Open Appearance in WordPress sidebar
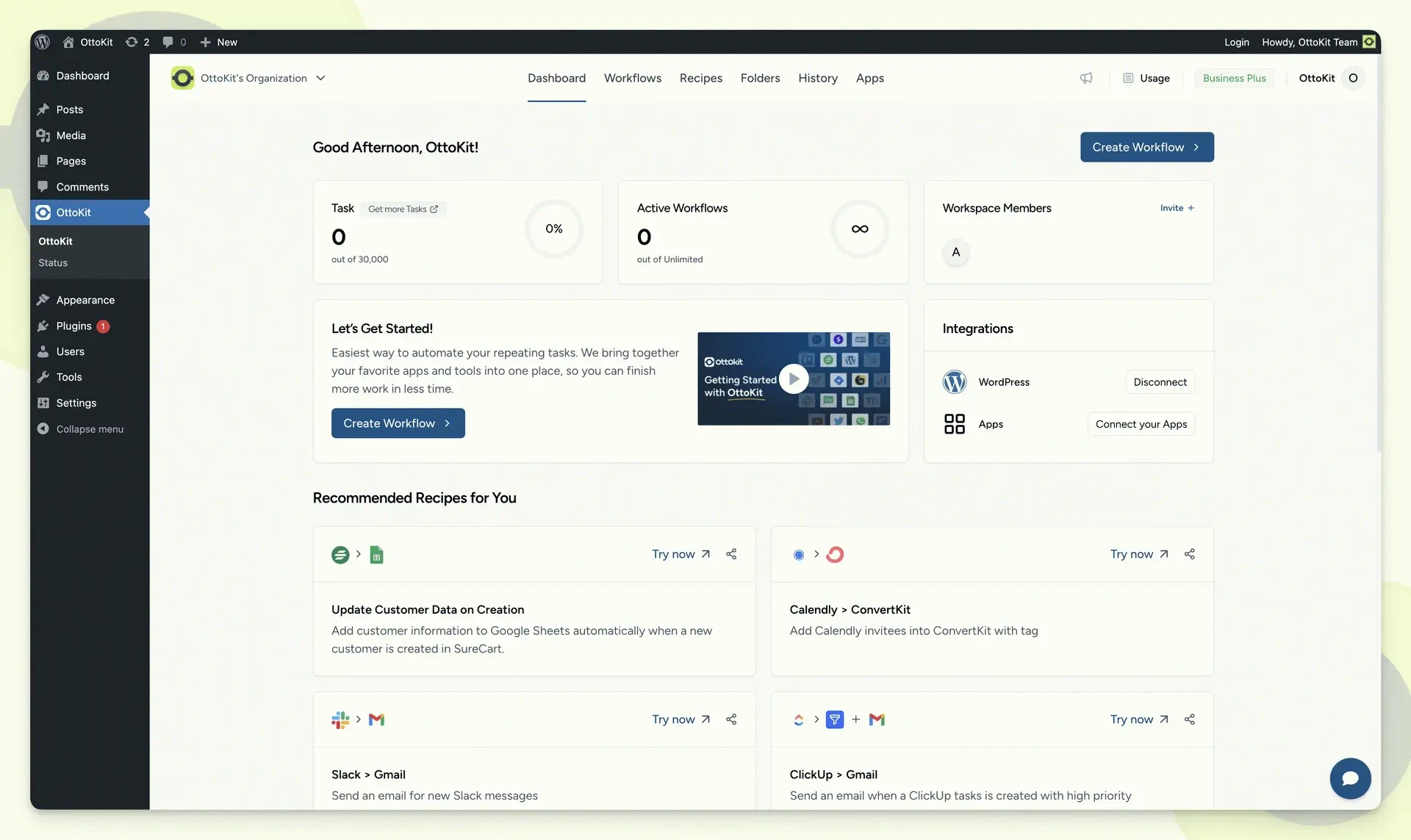The height and width of the screenshot is (840, 1411). 90,300
